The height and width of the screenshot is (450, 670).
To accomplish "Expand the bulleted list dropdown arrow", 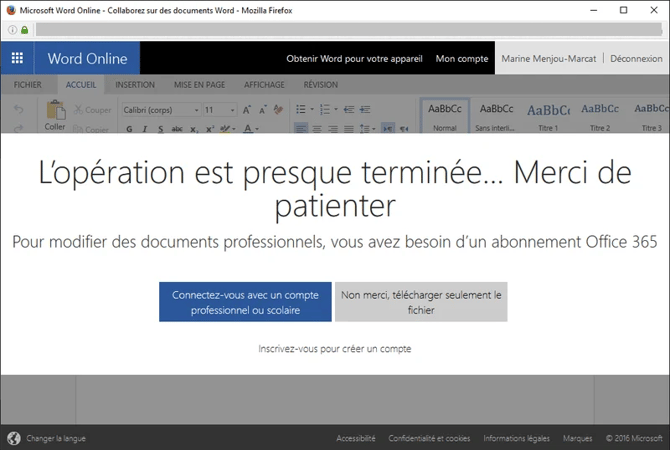I will [x=312, y=109].
